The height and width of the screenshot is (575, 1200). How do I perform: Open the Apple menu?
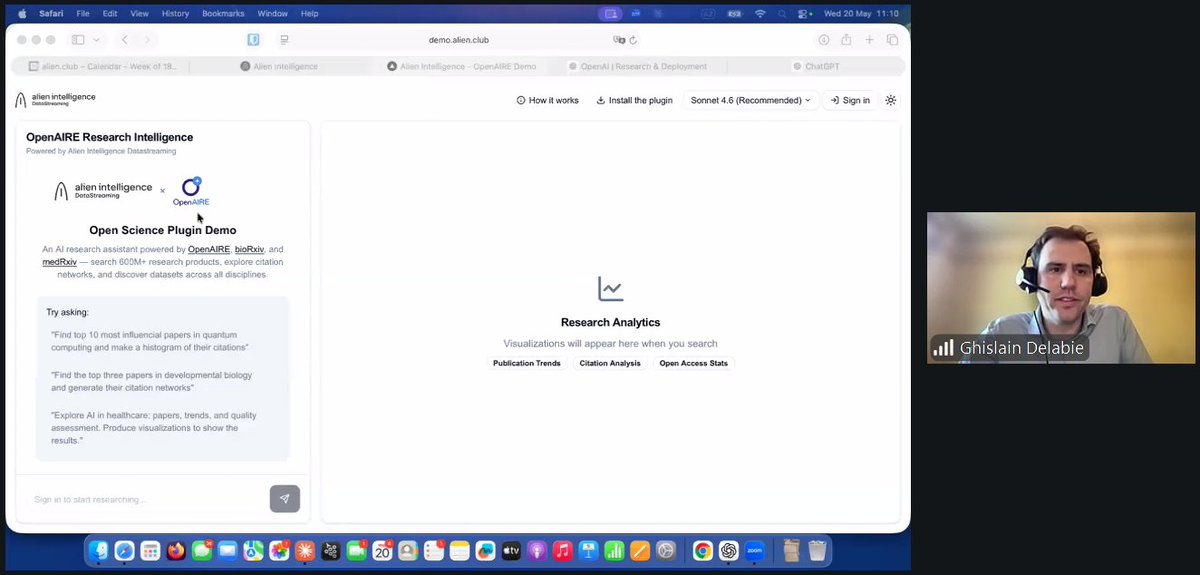coord(22,14)
